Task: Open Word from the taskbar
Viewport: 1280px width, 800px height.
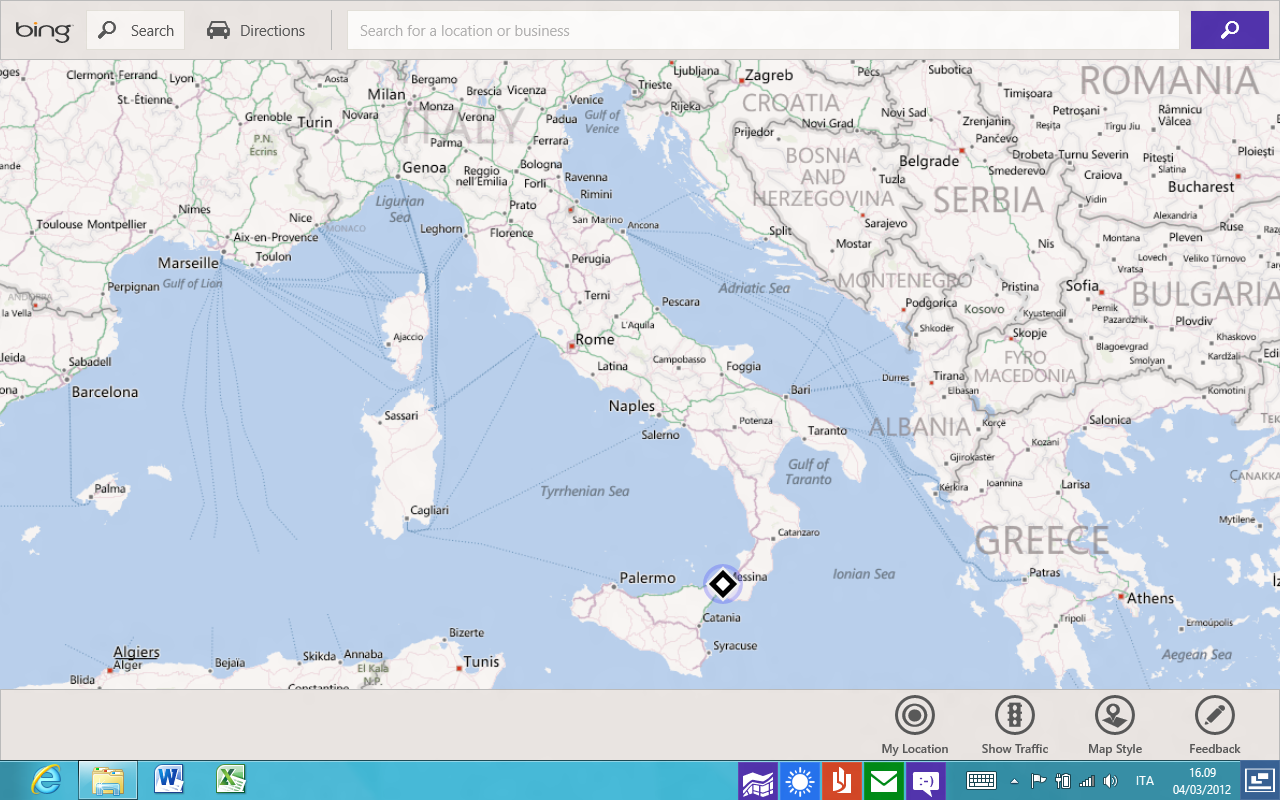Action: [x=169, y=780]
